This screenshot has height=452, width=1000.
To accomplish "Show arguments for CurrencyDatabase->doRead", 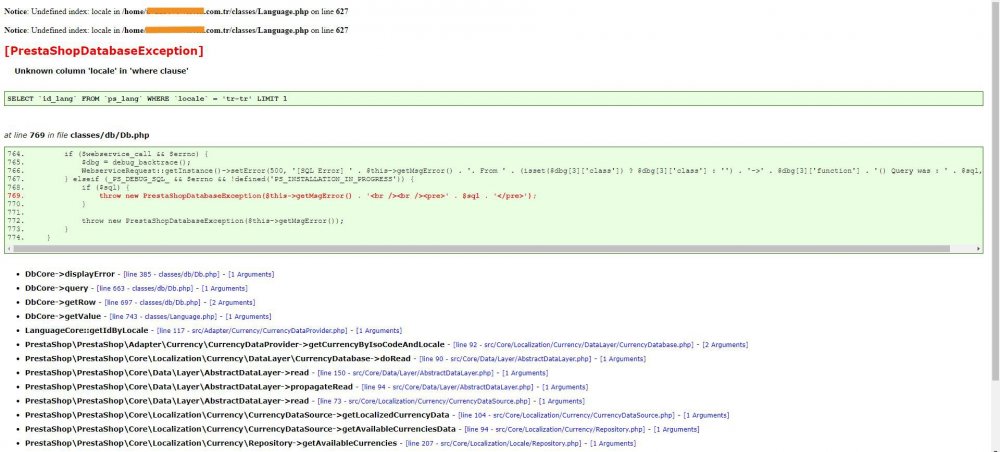I will (624, 358).
